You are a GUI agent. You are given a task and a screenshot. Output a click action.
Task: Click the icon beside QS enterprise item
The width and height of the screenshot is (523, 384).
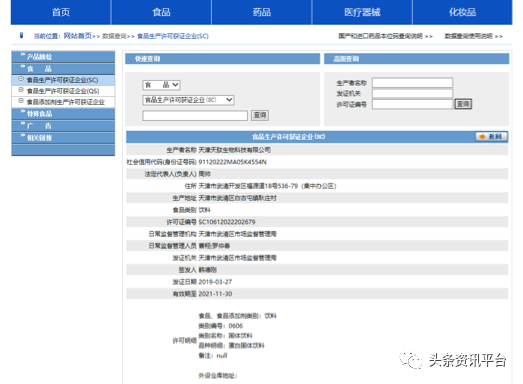coord(21,90)
